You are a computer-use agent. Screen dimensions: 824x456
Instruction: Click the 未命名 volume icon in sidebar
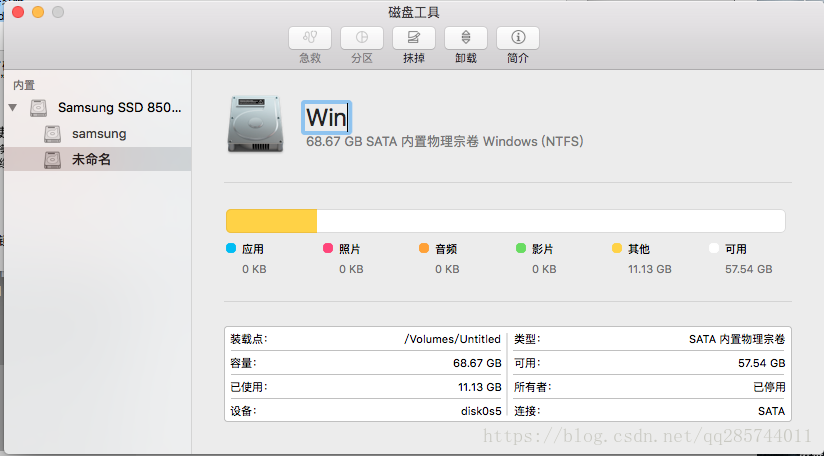53,160
